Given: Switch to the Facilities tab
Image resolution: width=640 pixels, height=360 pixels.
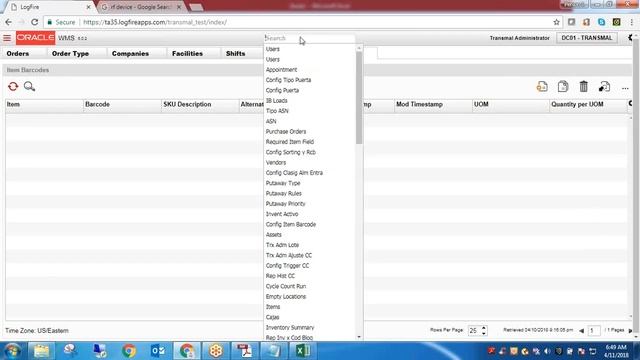Looking at the screenshot, I should 187,53.
